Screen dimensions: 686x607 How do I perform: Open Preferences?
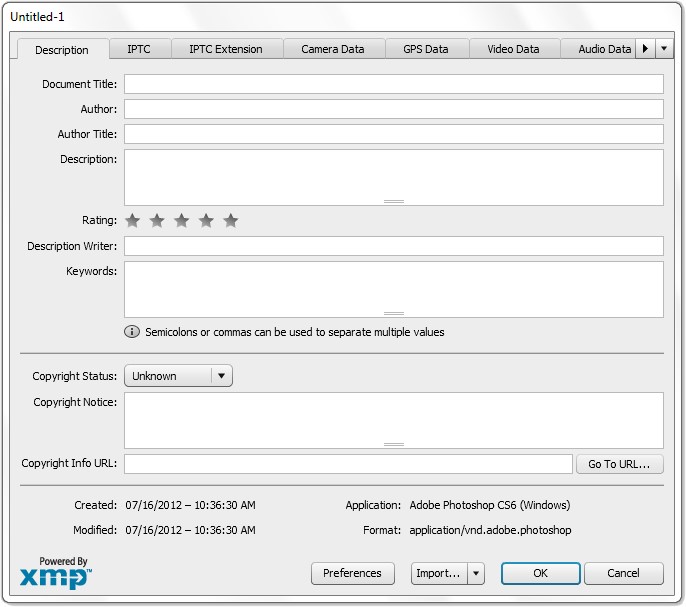click(352, 574)
